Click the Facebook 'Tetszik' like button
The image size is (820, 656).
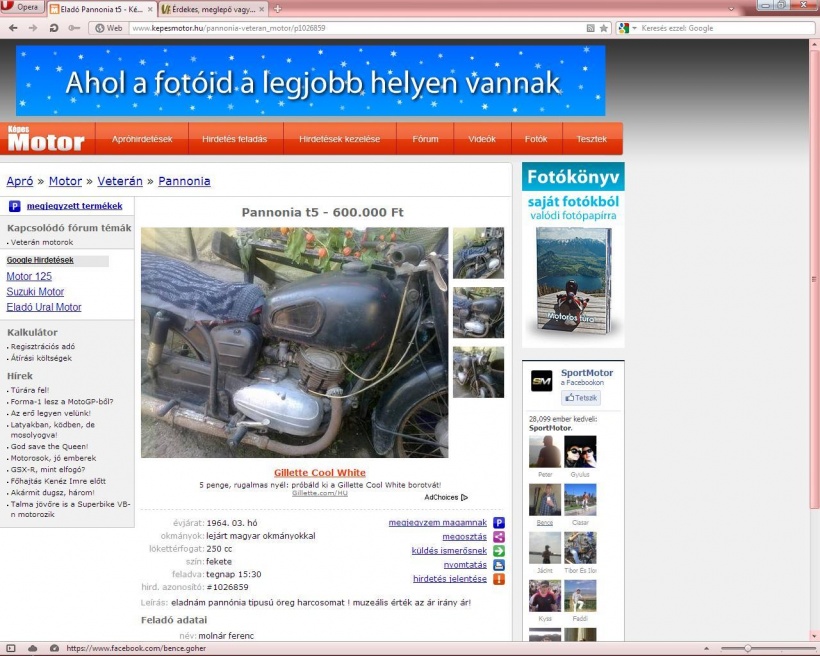[580, 397]
